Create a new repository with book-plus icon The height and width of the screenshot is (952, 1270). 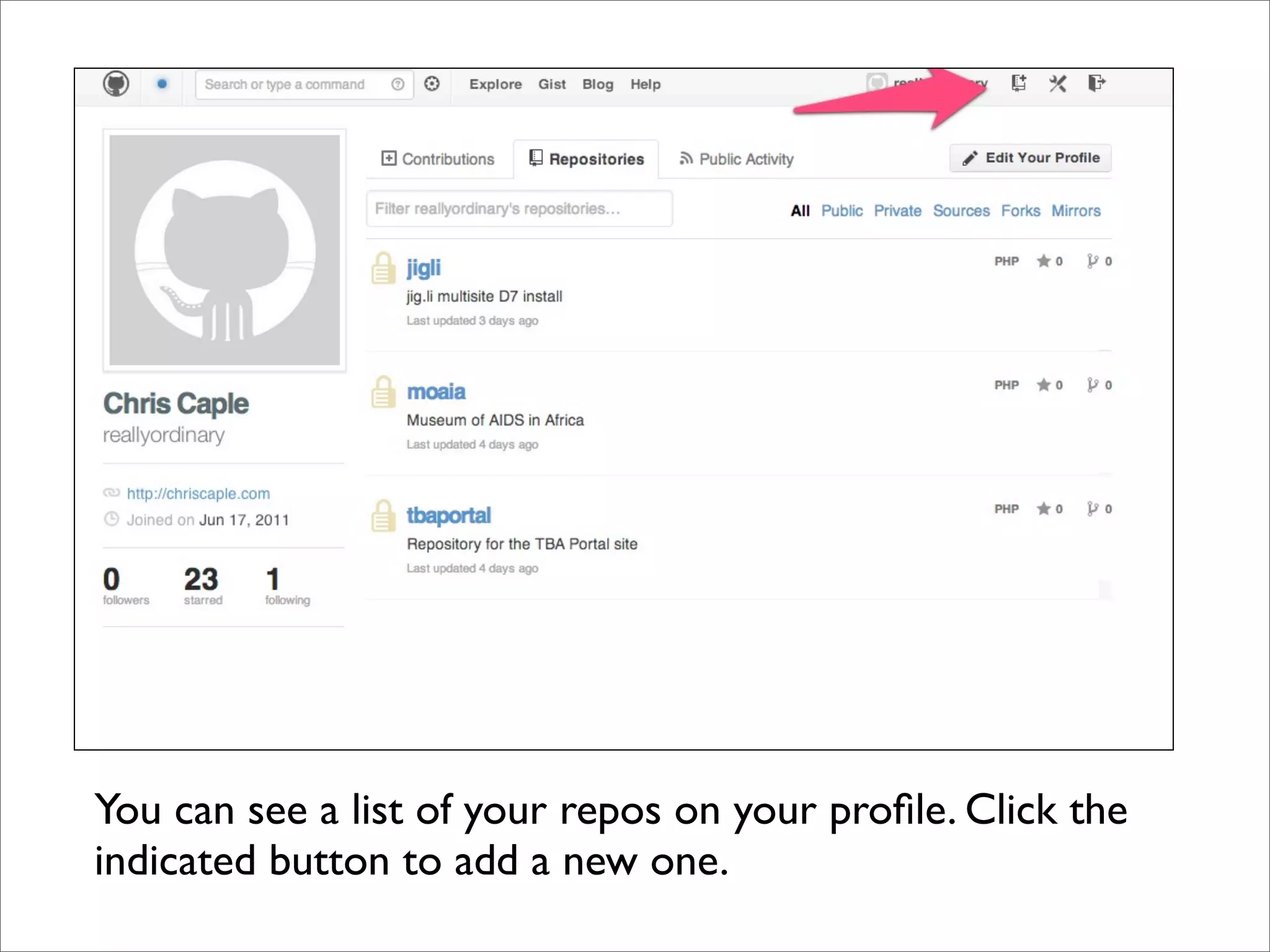1019,83
